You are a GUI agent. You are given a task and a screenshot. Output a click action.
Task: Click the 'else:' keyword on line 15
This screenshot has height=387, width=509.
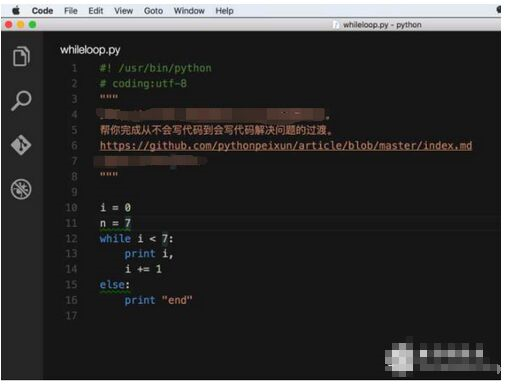114,285
